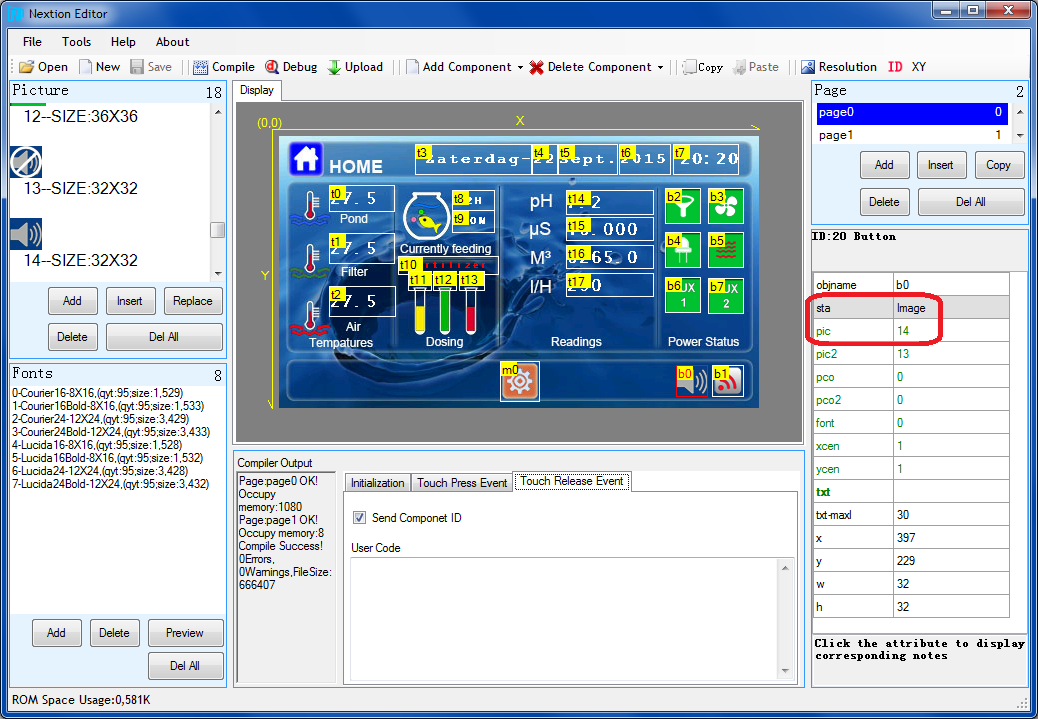
Task: Select the fan button b3
Action: pyautogui.click(x=726, y=206)
